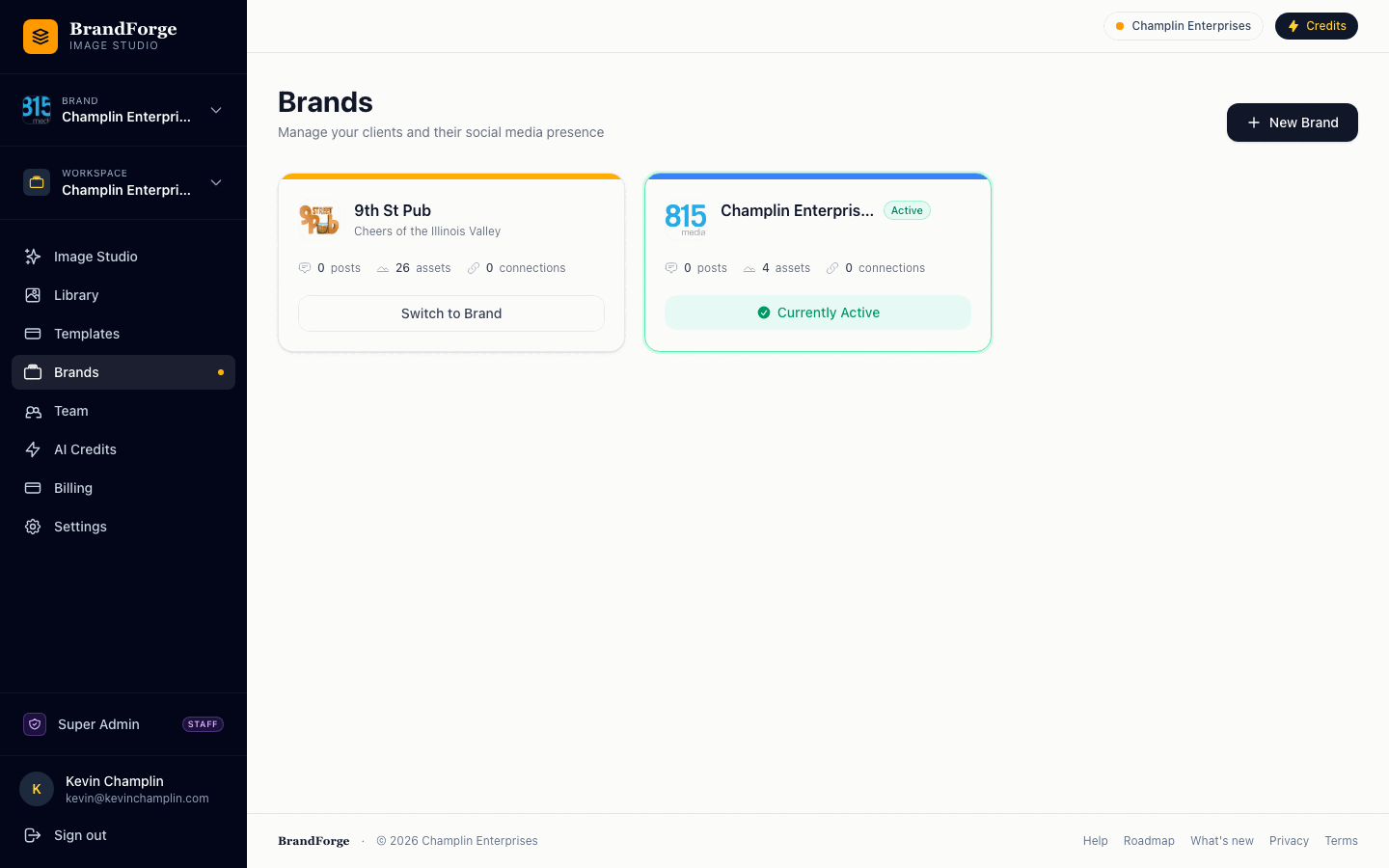Click the STAFF badge
Viewport: 1389px width, 868px height.
click(x=203, y=724)
